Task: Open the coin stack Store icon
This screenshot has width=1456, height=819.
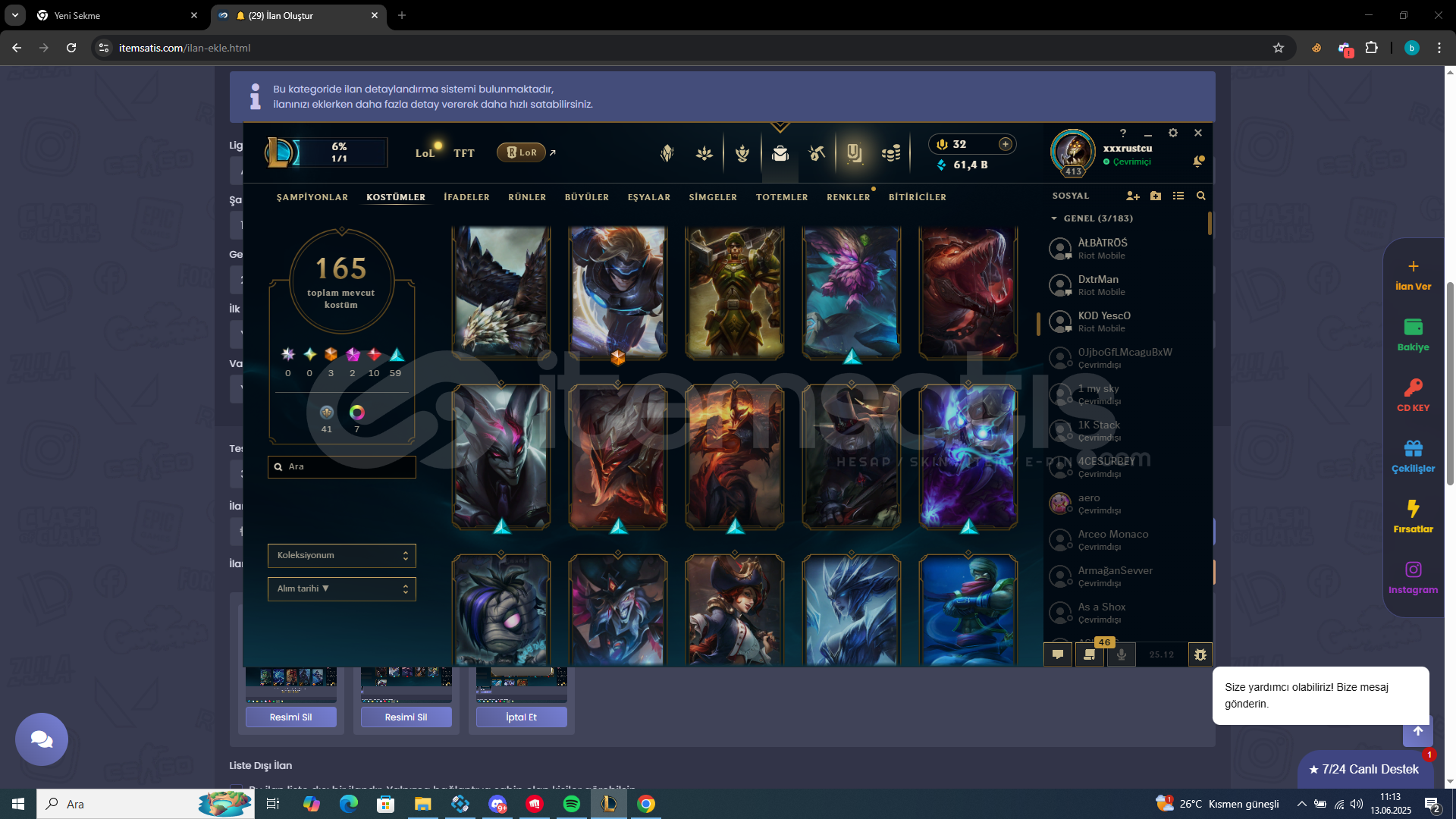Action: [x=891, y=153]
